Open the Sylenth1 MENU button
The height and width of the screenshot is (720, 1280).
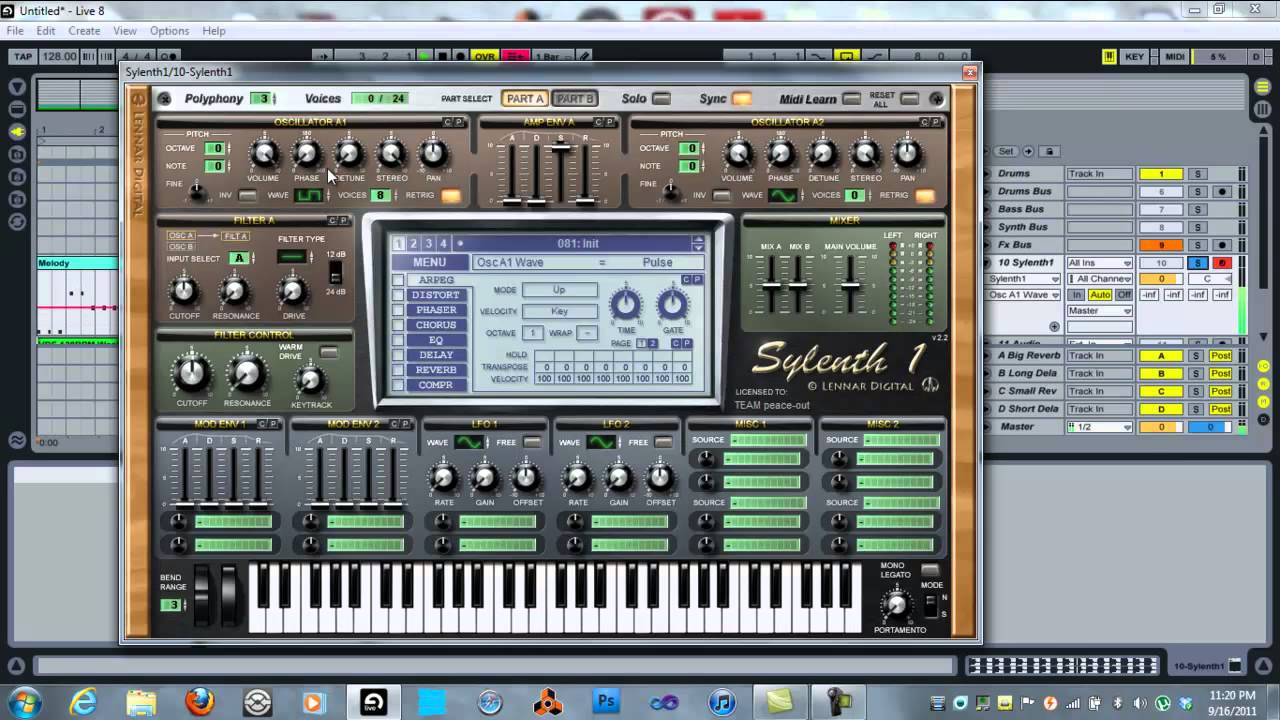(429, 262)
